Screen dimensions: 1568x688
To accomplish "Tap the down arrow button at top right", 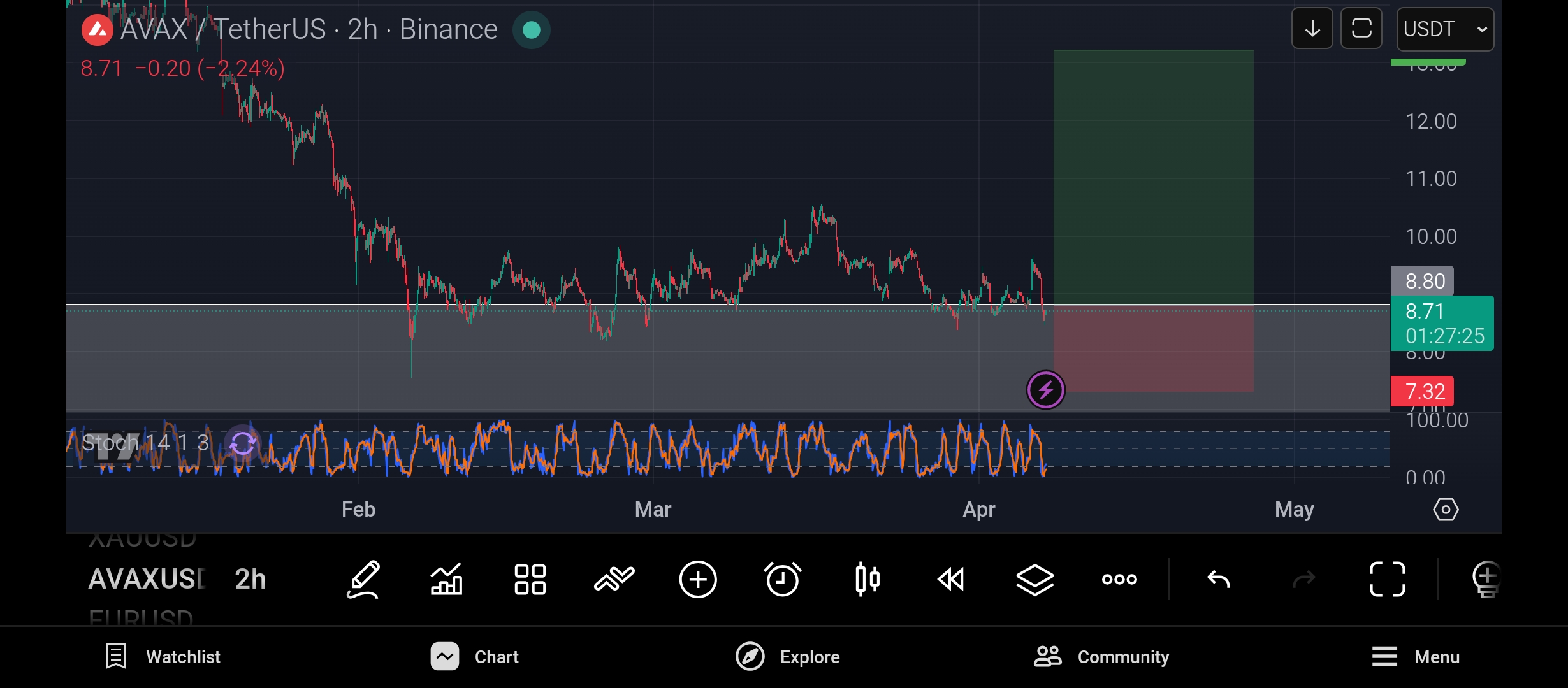I will click(x=1312, y=29).
